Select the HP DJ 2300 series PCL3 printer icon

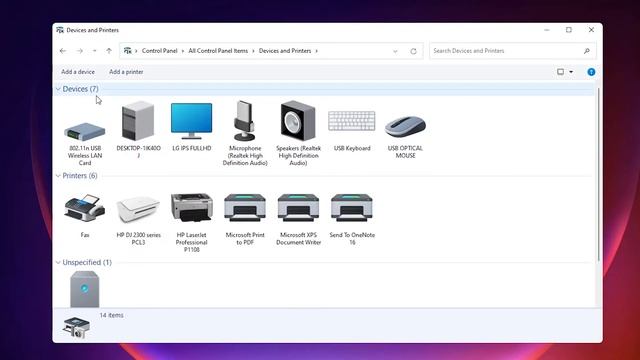(x=138, y=209)
